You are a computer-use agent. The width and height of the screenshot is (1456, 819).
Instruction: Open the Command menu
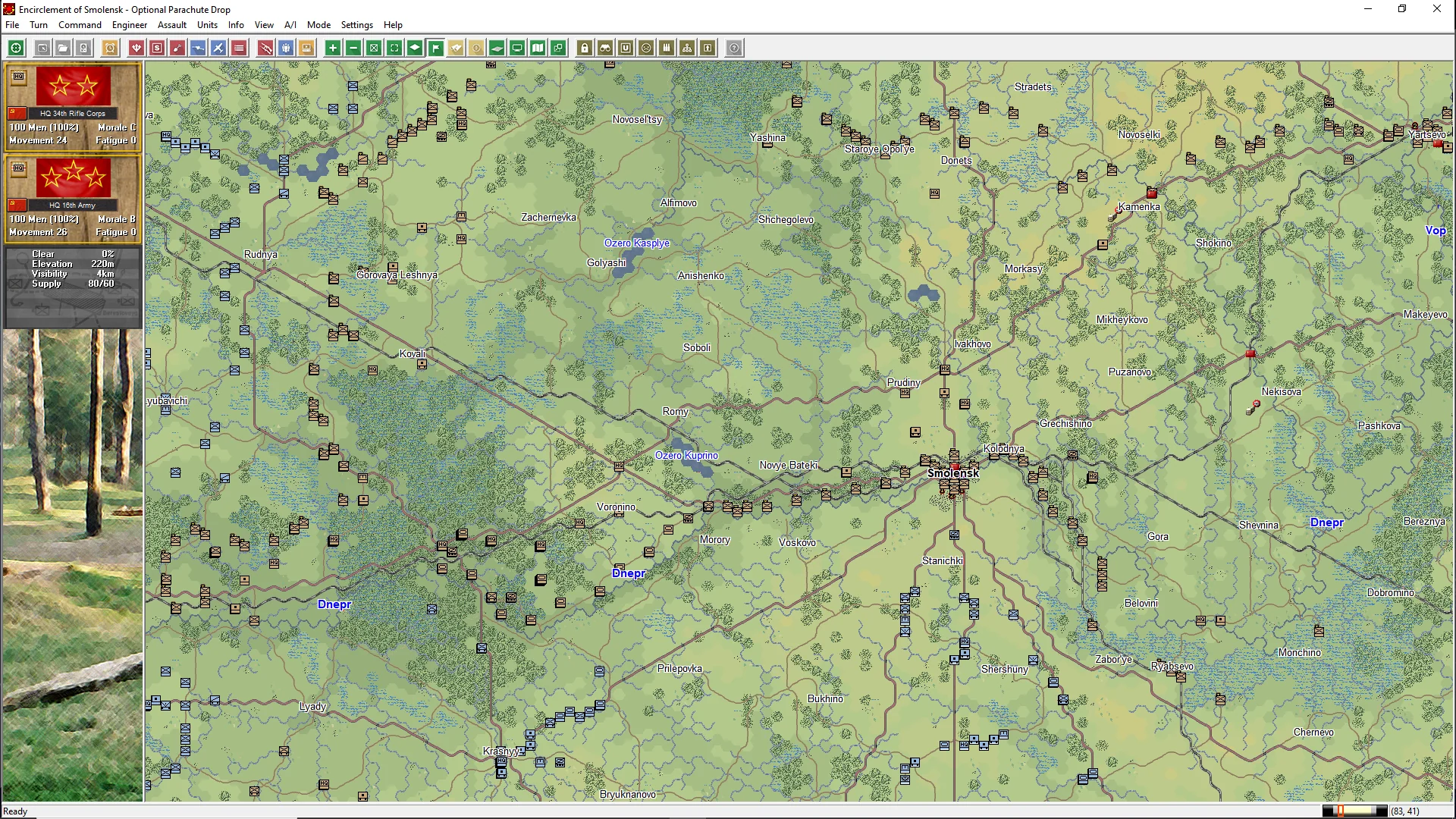pyautogui.click(x=80, y=24)
